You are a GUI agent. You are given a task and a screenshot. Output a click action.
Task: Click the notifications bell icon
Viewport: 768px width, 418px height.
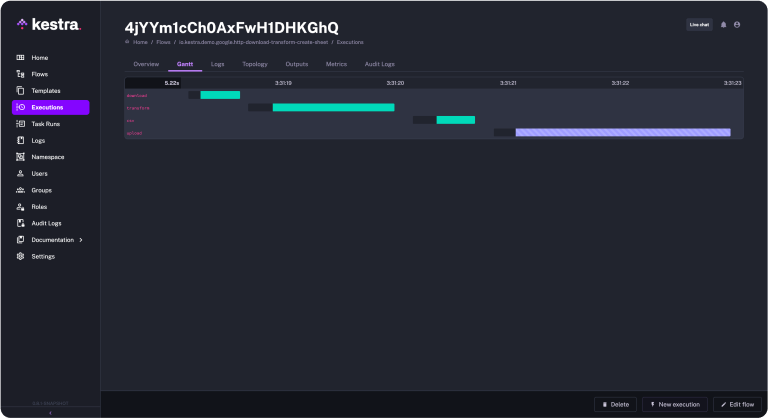click(723, 24)
